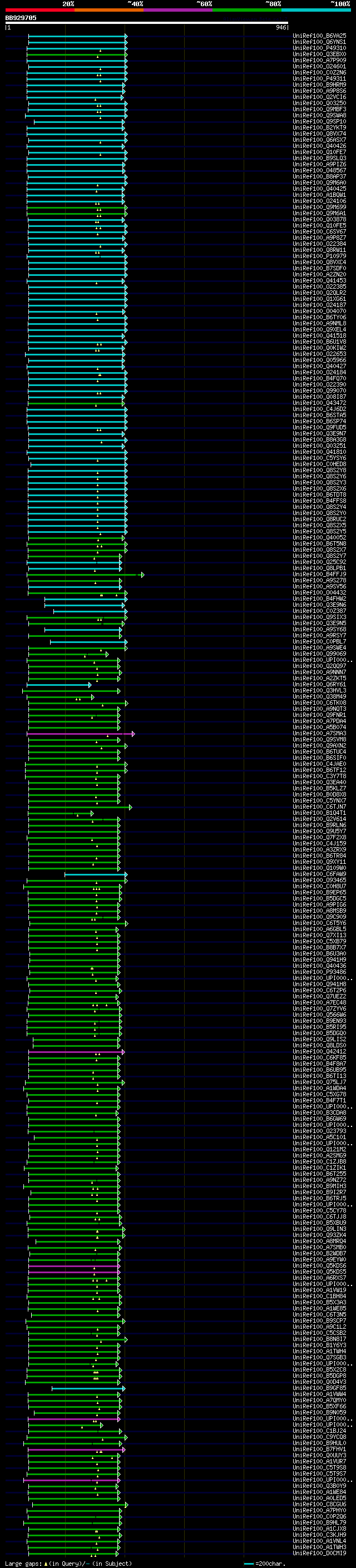356x1568 pixels.
Task: Open hit UniRef100_Q6ASX7
Action: tap(319, 140)
